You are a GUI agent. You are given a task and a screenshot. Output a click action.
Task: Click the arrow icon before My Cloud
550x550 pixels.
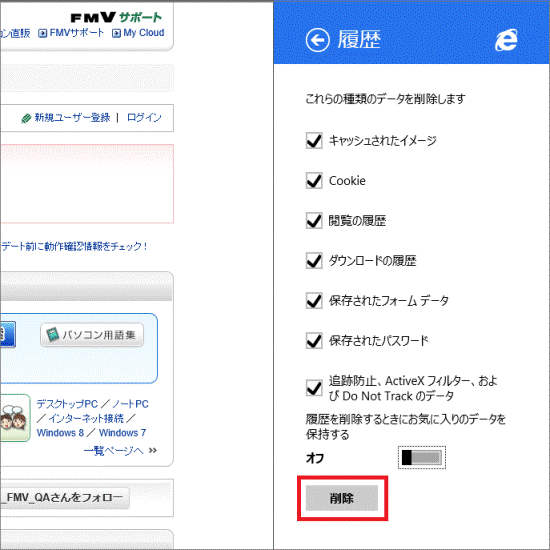(x=116, y=33)
